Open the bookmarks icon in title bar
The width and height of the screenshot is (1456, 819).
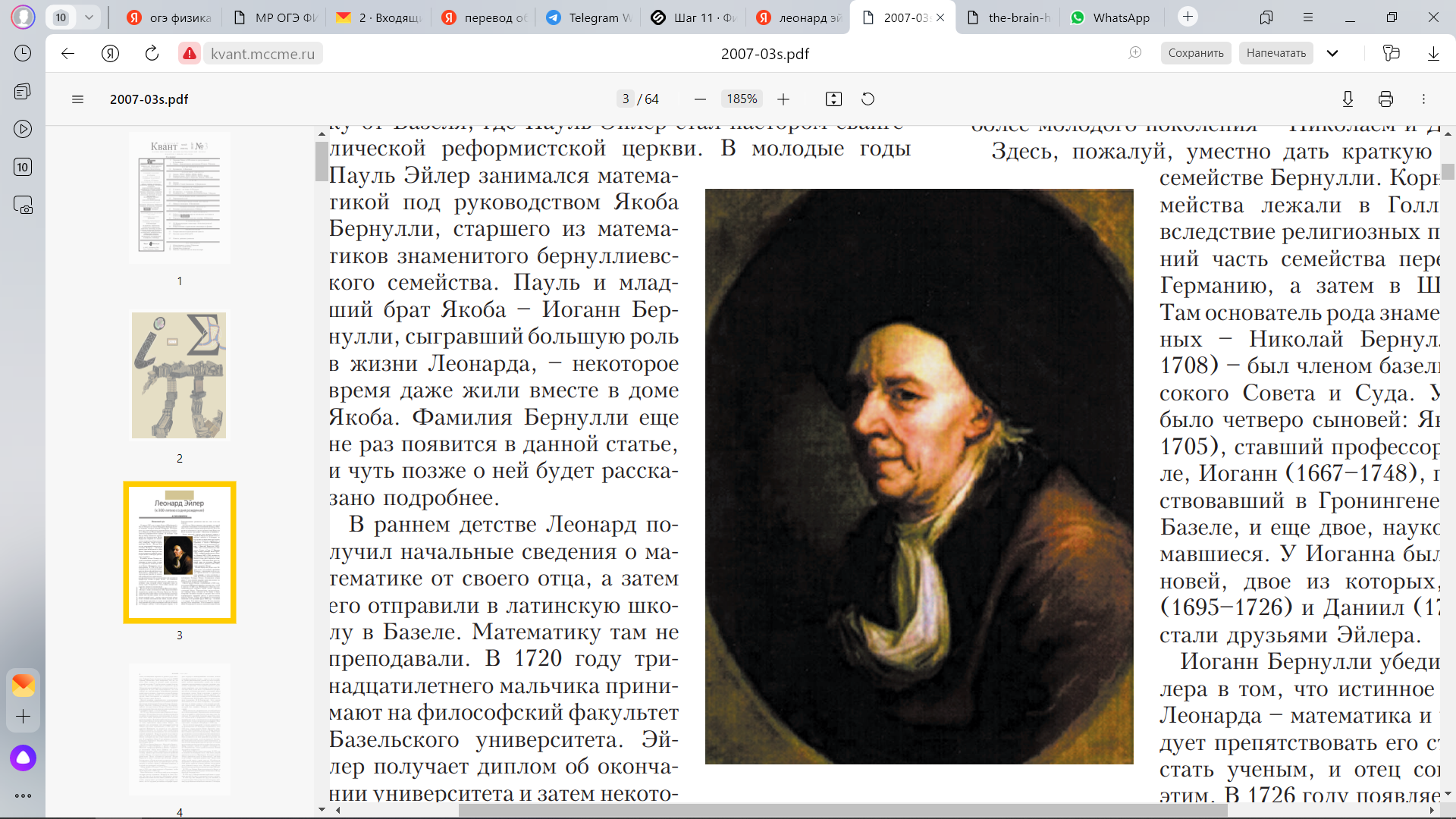1266,17
